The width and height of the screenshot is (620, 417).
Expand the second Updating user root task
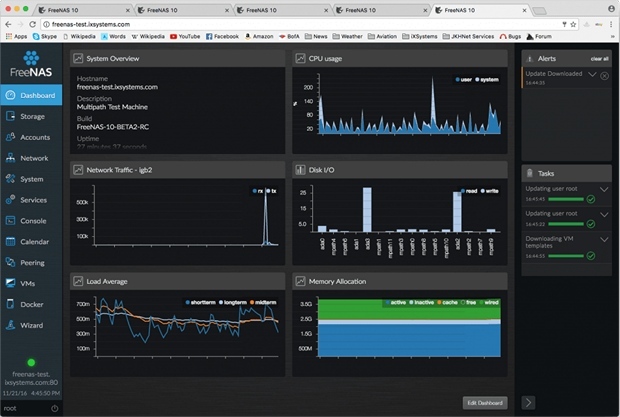coord(604,215)
